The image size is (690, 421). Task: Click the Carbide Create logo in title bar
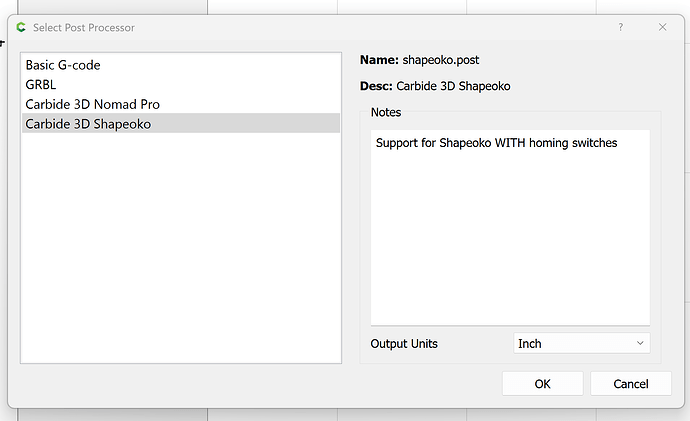click(21, 27)
